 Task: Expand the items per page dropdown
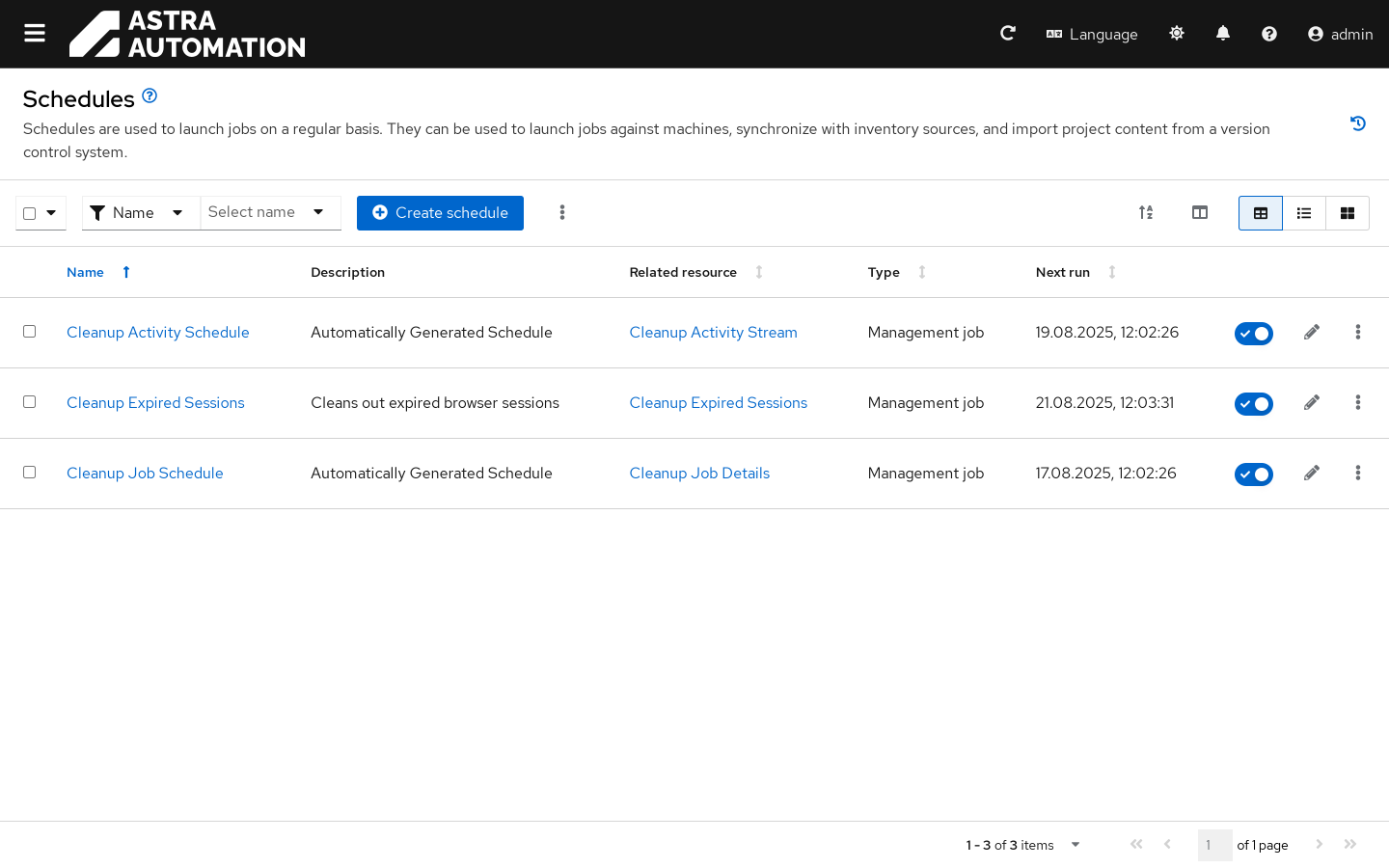1075,845
